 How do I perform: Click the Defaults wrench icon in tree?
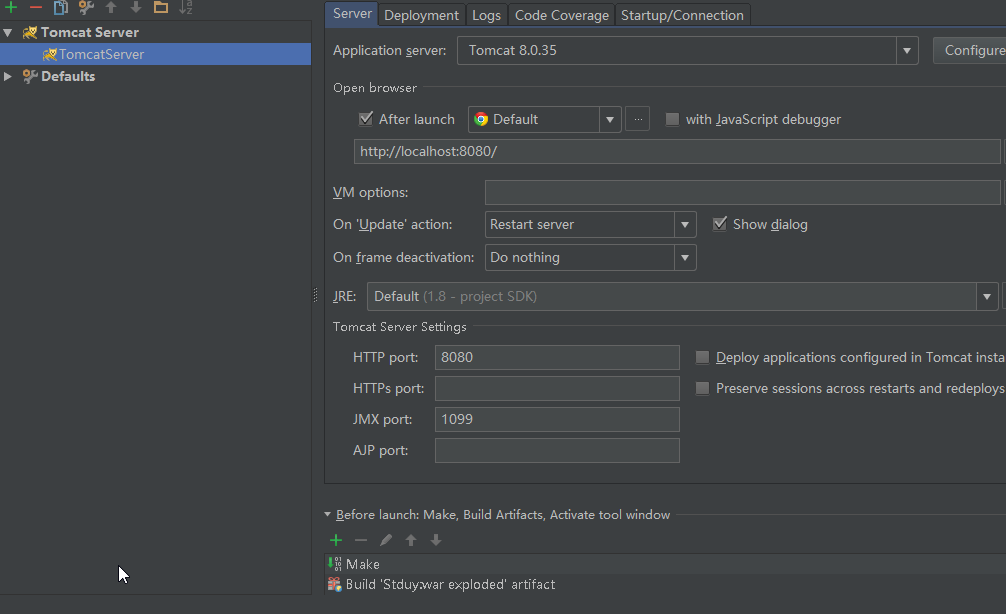30,76
